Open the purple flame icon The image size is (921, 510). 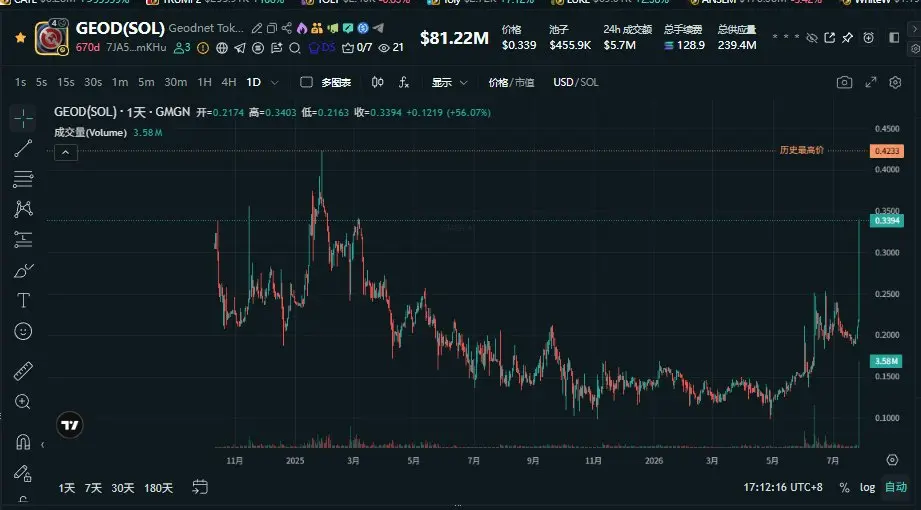[x=302, y=28]
